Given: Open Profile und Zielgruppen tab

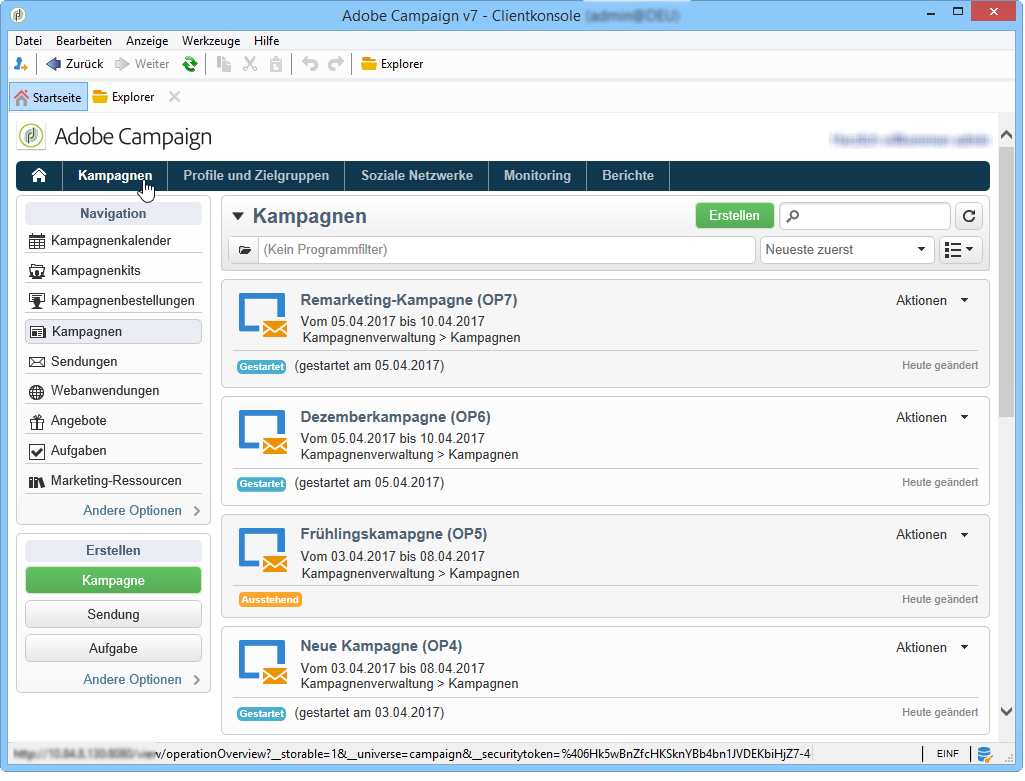Looking at the screenshot, I should pos(256,176).
